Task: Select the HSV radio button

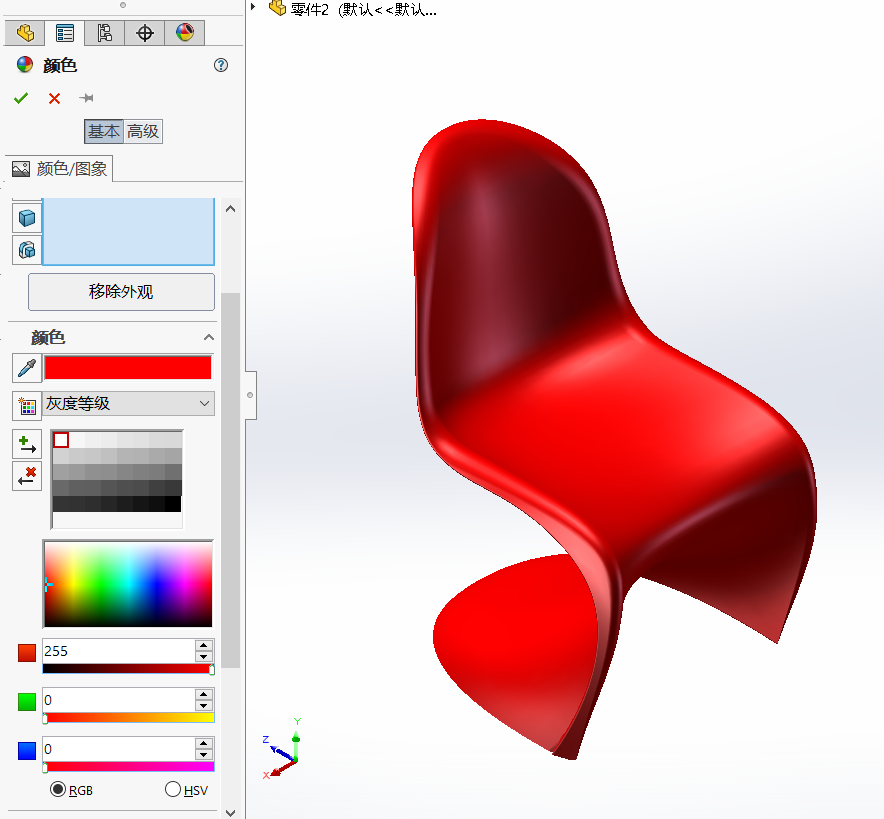Action: (173, 789)
